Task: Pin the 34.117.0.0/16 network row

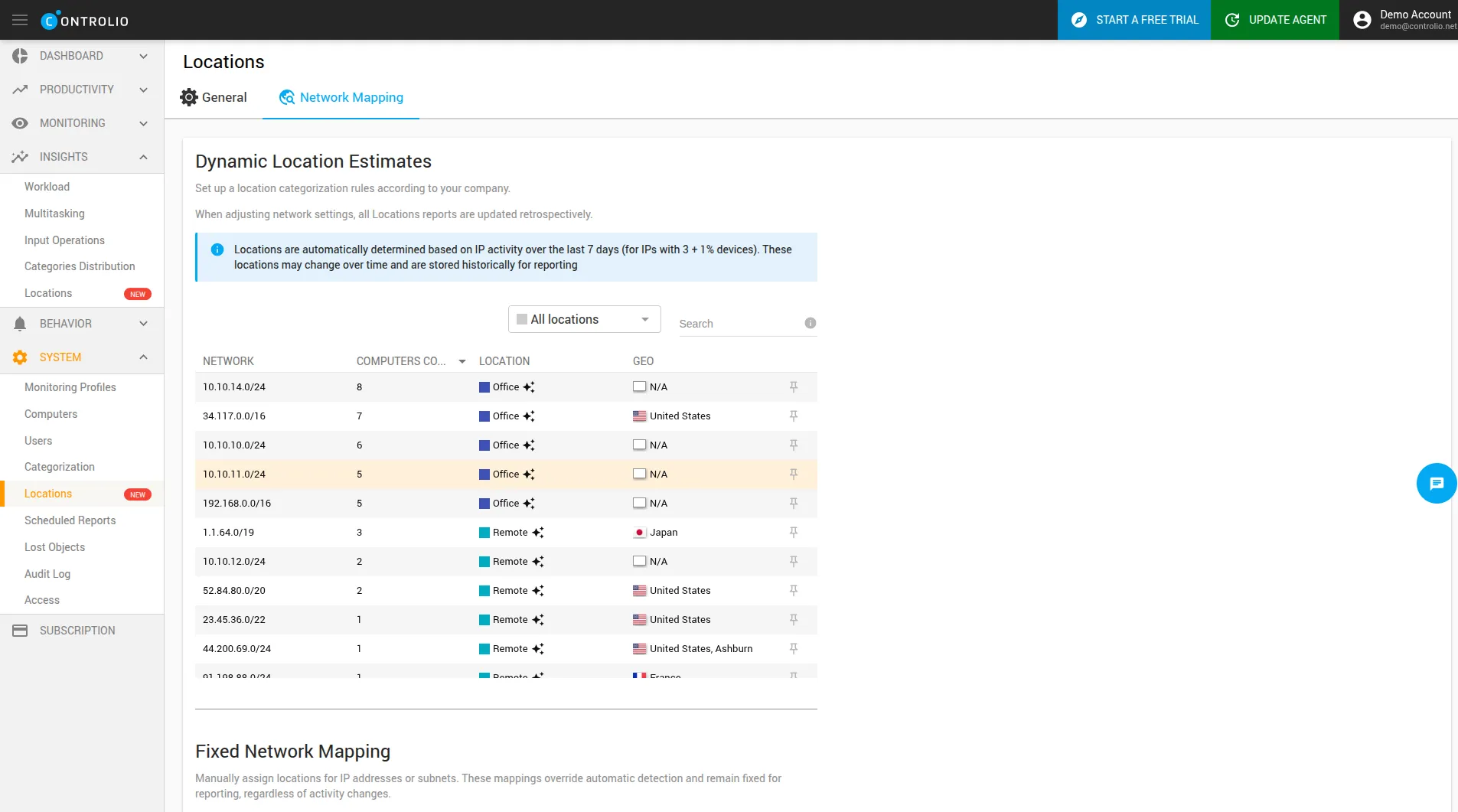Action: tap(794, 416)
